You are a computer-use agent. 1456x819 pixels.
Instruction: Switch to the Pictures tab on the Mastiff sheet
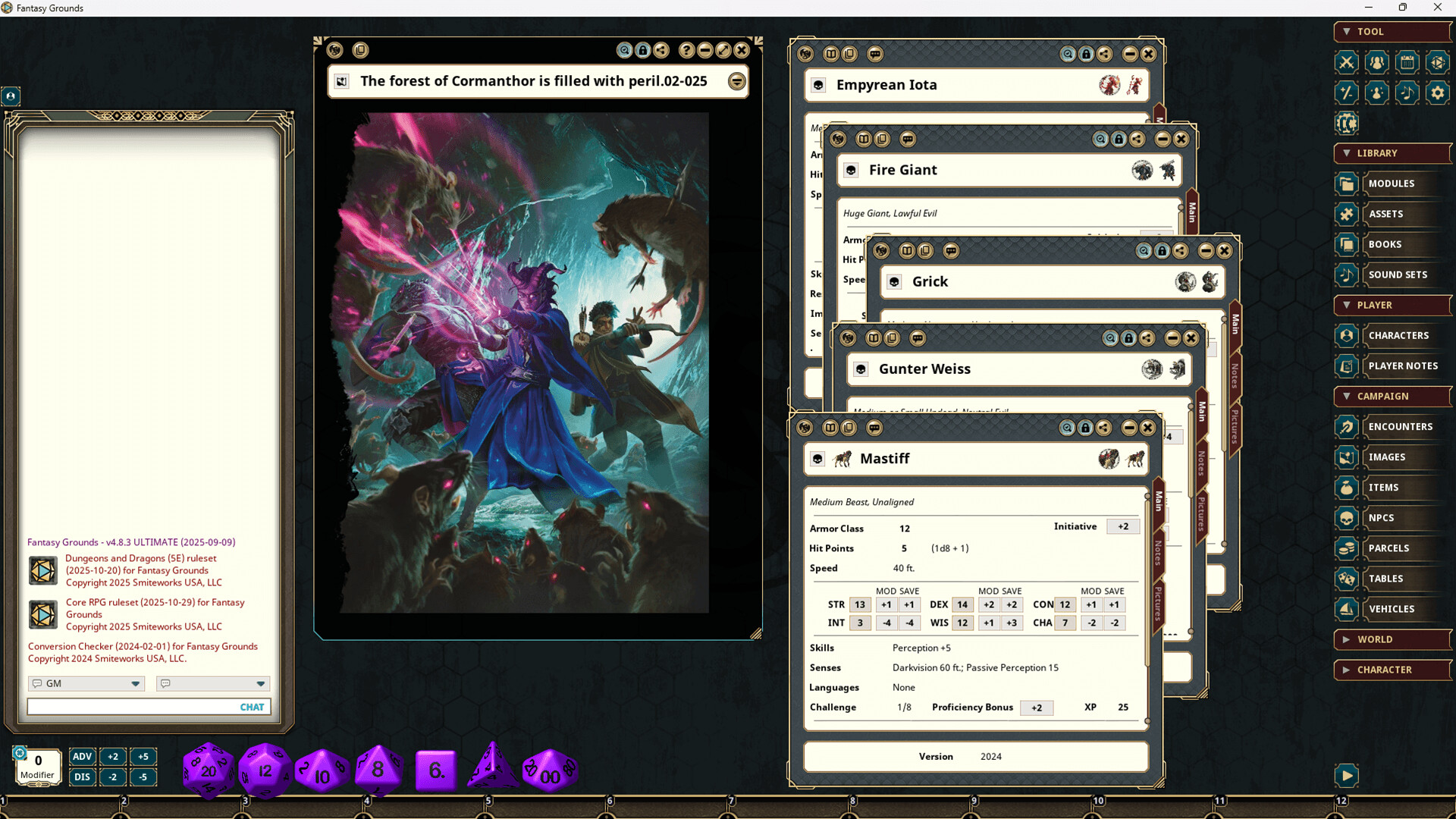tap(1158, 603)
